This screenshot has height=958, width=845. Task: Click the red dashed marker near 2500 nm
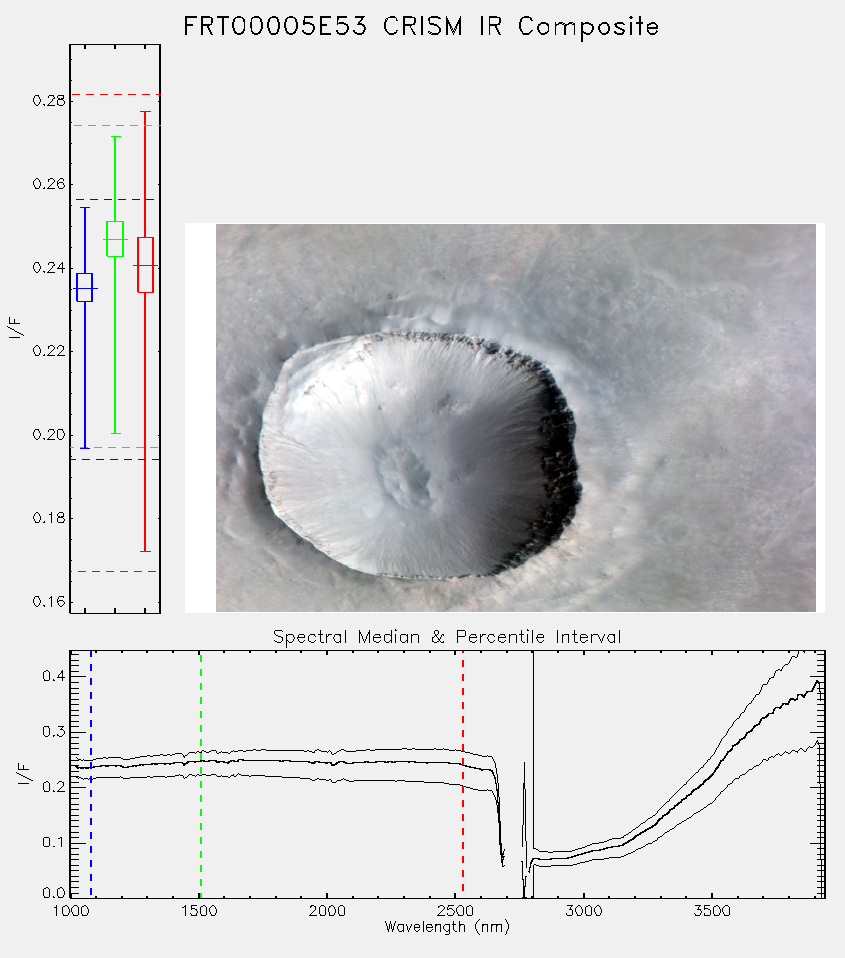(463, 774)
